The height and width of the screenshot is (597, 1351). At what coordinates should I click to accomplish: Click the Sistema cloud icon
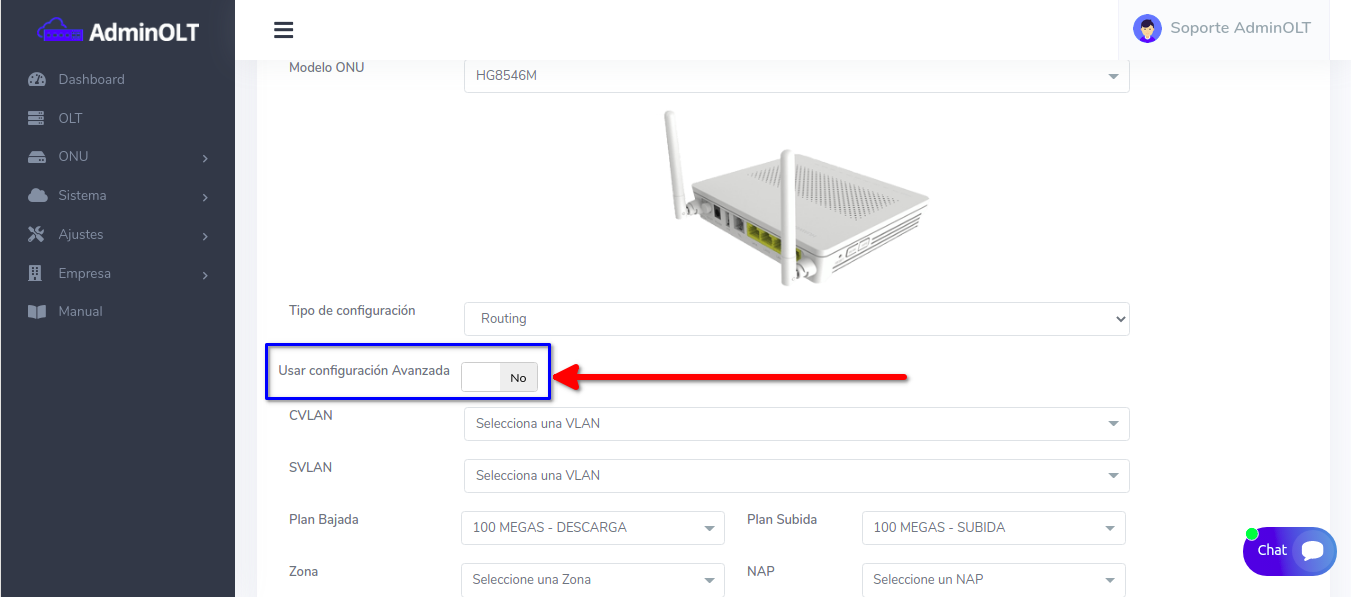(x=37, y=196)
